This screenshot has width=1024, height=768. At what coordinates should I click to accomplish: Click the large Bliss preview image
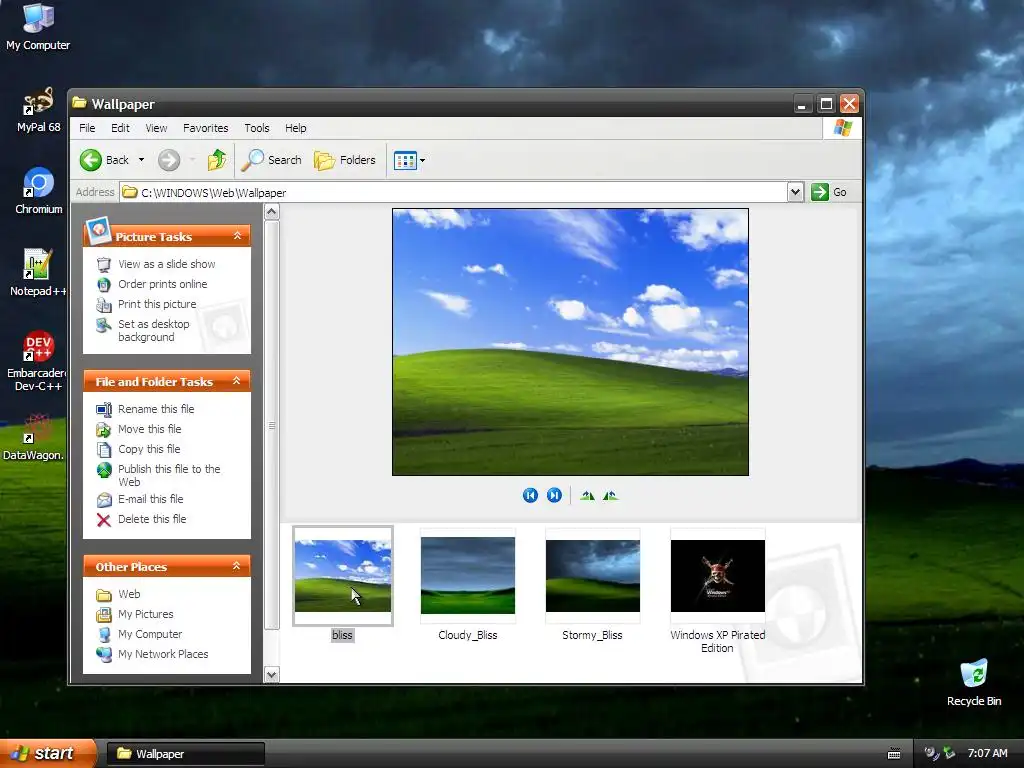tap(570, 342)
